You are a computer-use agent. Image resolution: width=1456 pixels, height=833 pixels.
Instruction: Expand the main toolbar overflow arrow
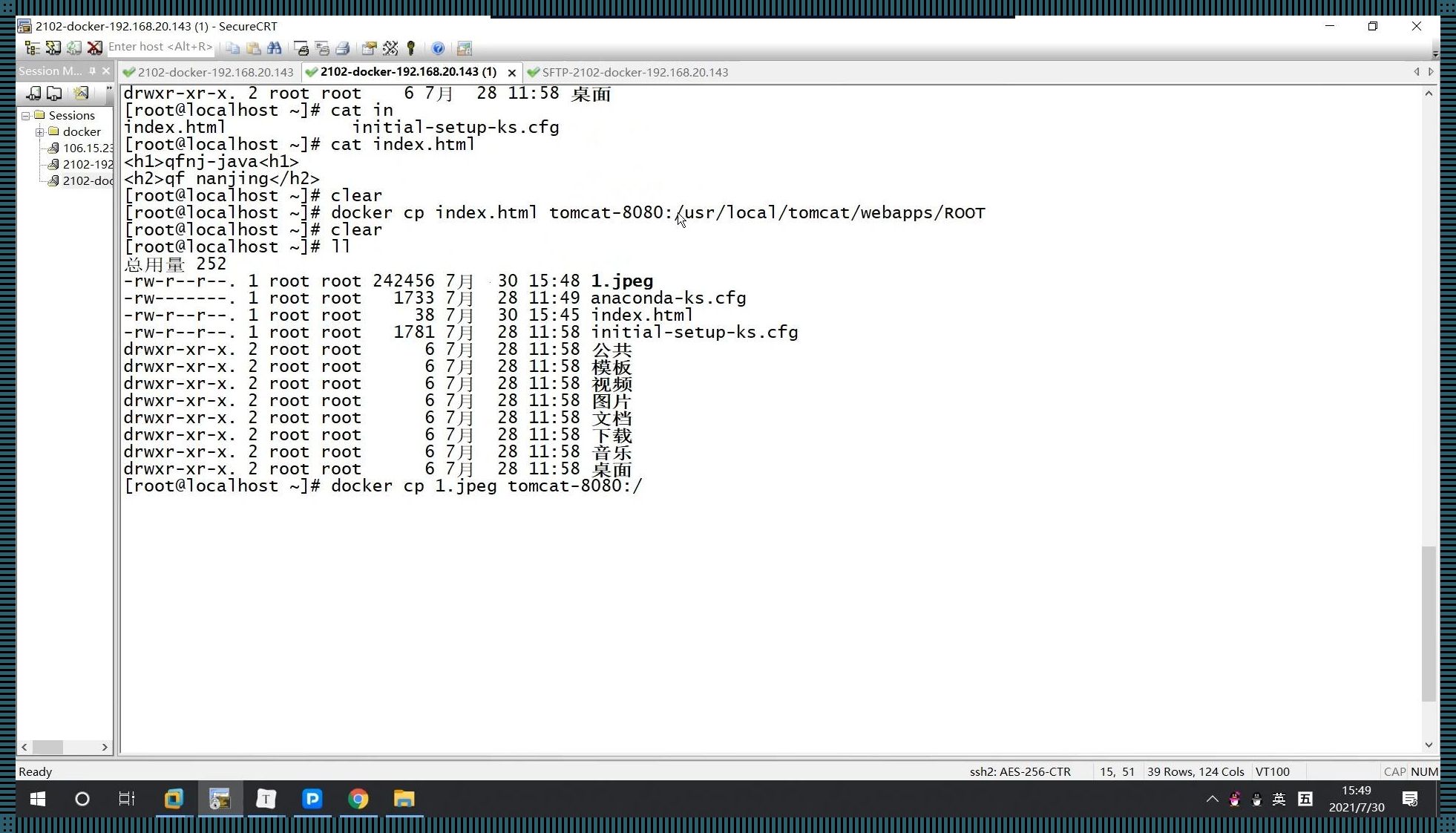(x=1434, y=53)
